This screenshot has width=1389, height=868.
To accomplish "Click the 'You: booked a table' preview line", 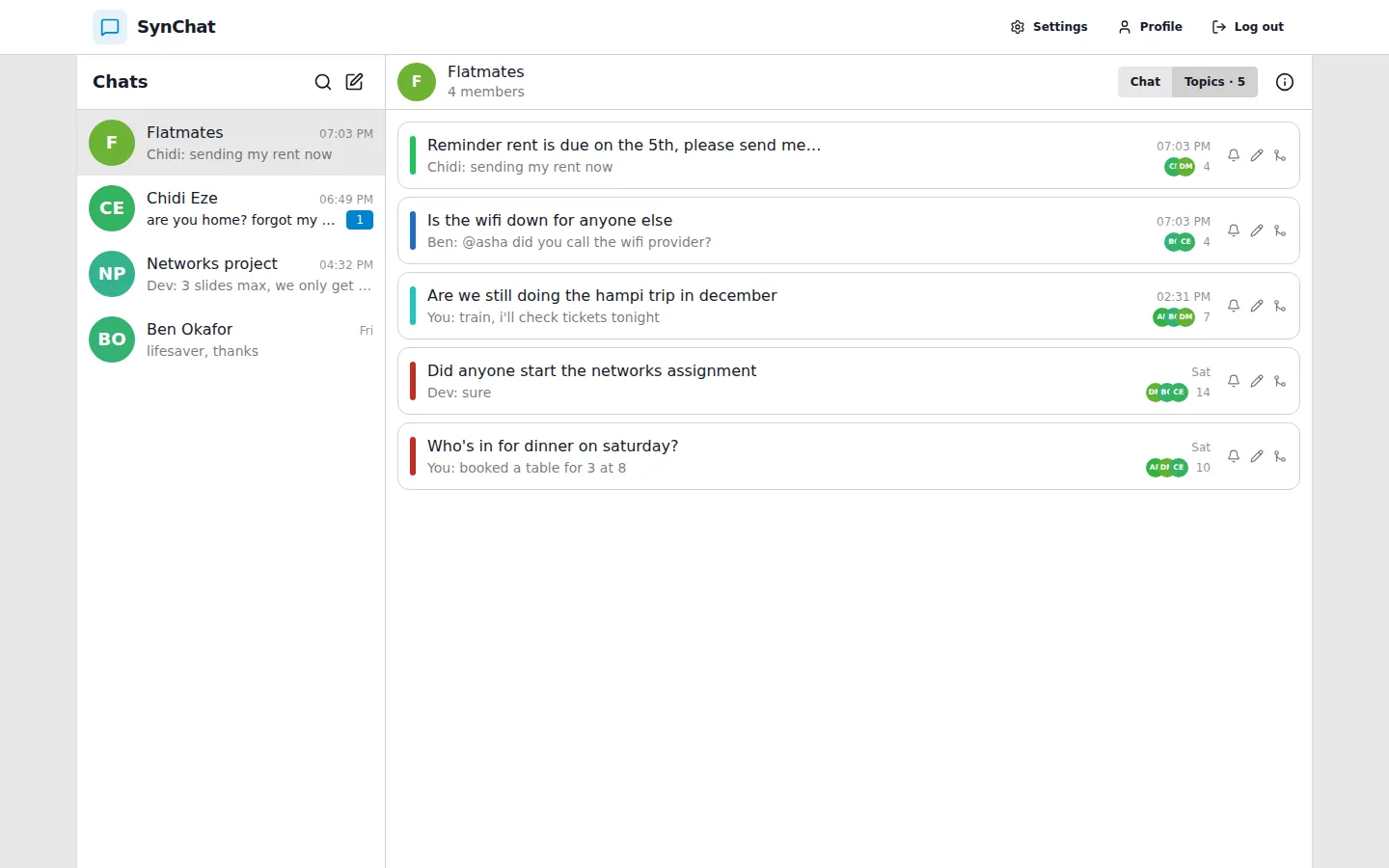I will [x=527, y=468].
